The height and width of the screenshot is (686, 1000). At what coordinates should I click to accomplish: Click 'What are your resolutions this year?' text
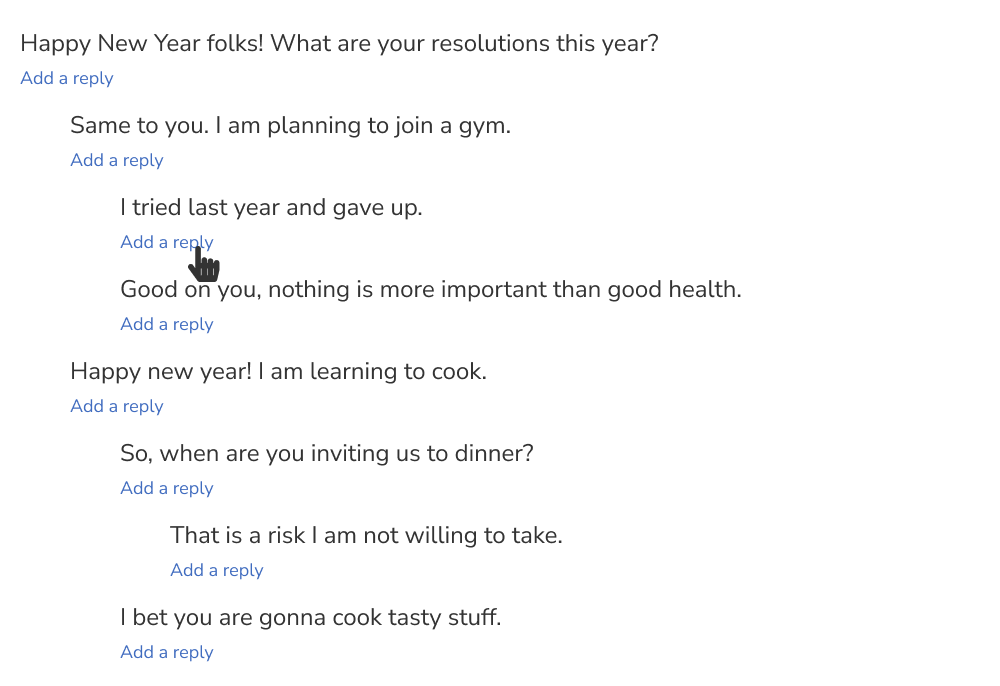pos(464,43)
